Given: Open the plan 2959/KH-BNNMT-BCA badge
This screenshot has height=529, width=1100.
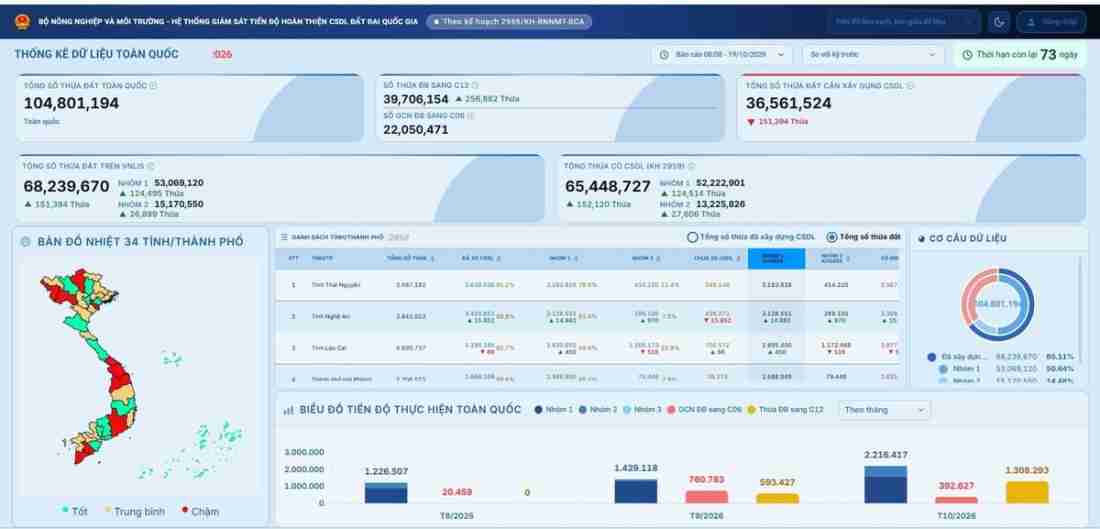Looking at the screenshot, I should click(509, 22).
